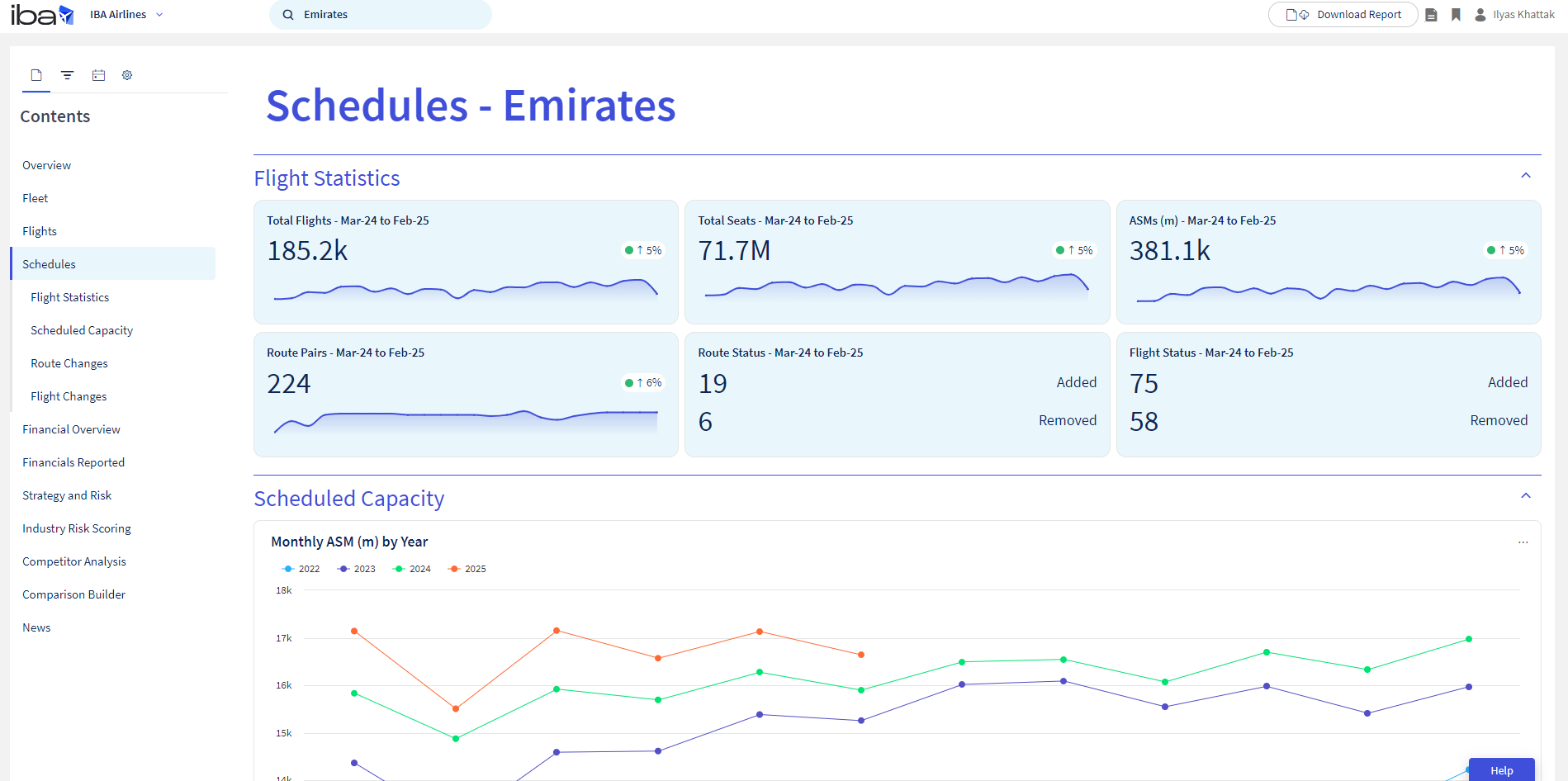Click Total Flights 5% increase badge
Viewport: 1568px width, 781px height.
[643, 250]
